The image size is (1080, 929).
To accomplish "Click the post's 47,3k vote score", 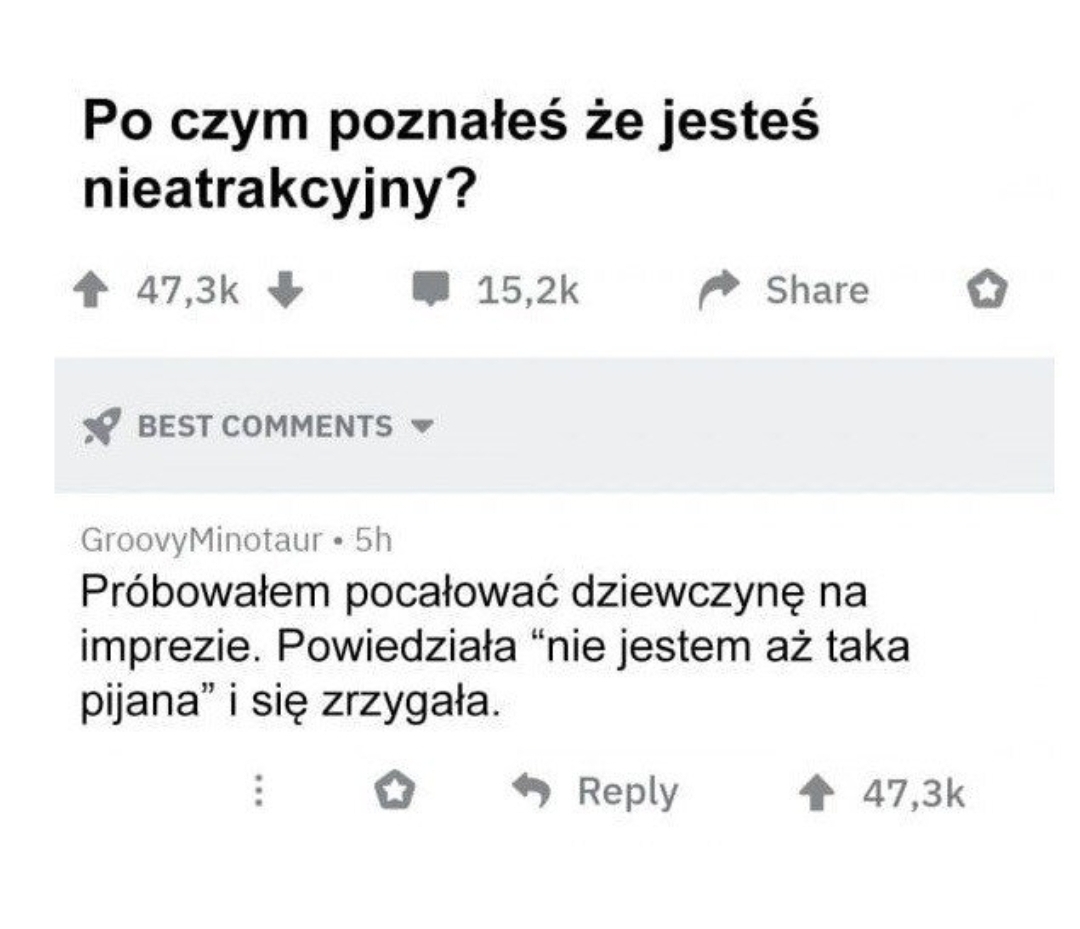I will pos(188,290).
